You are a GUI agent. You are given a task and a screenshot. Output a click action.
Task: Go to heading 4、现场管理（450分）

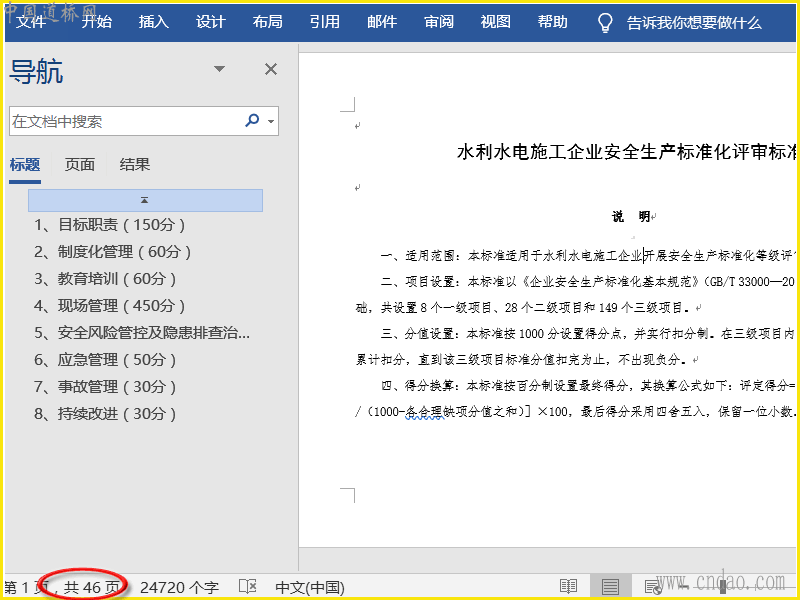(109, 306)
